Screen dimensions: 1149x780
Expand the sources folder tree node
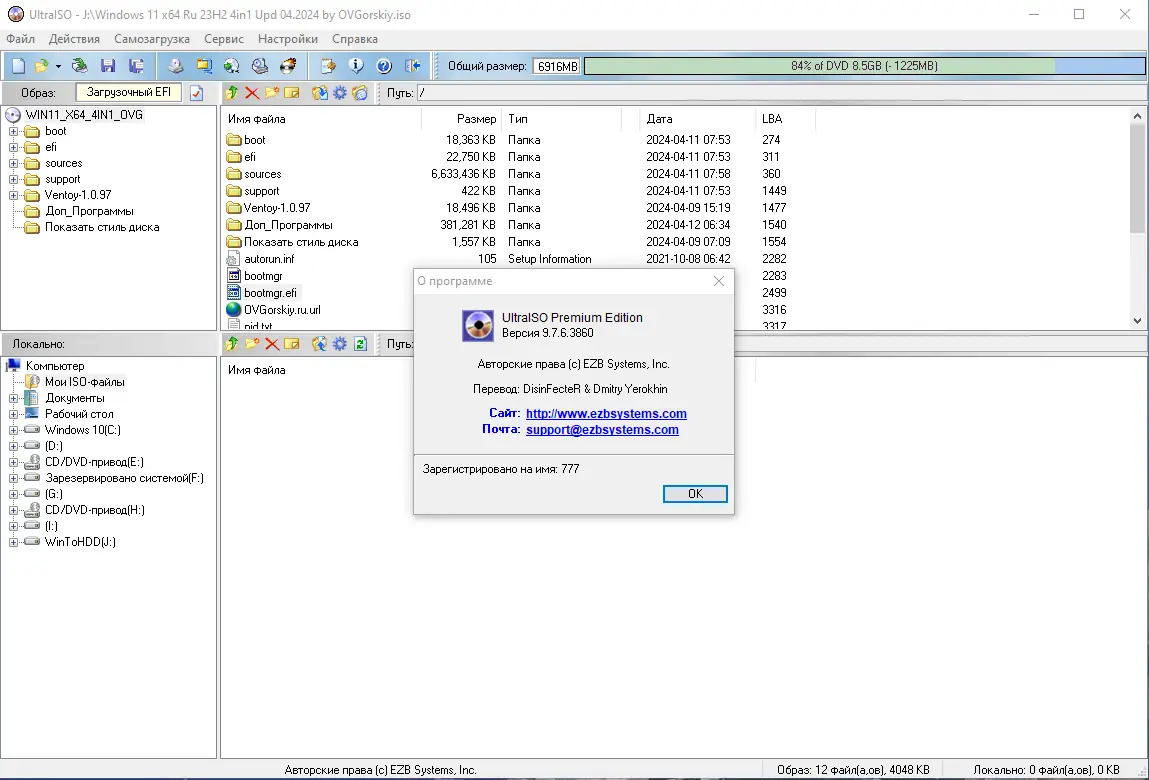pyautogui.click(x=13, y=164)
